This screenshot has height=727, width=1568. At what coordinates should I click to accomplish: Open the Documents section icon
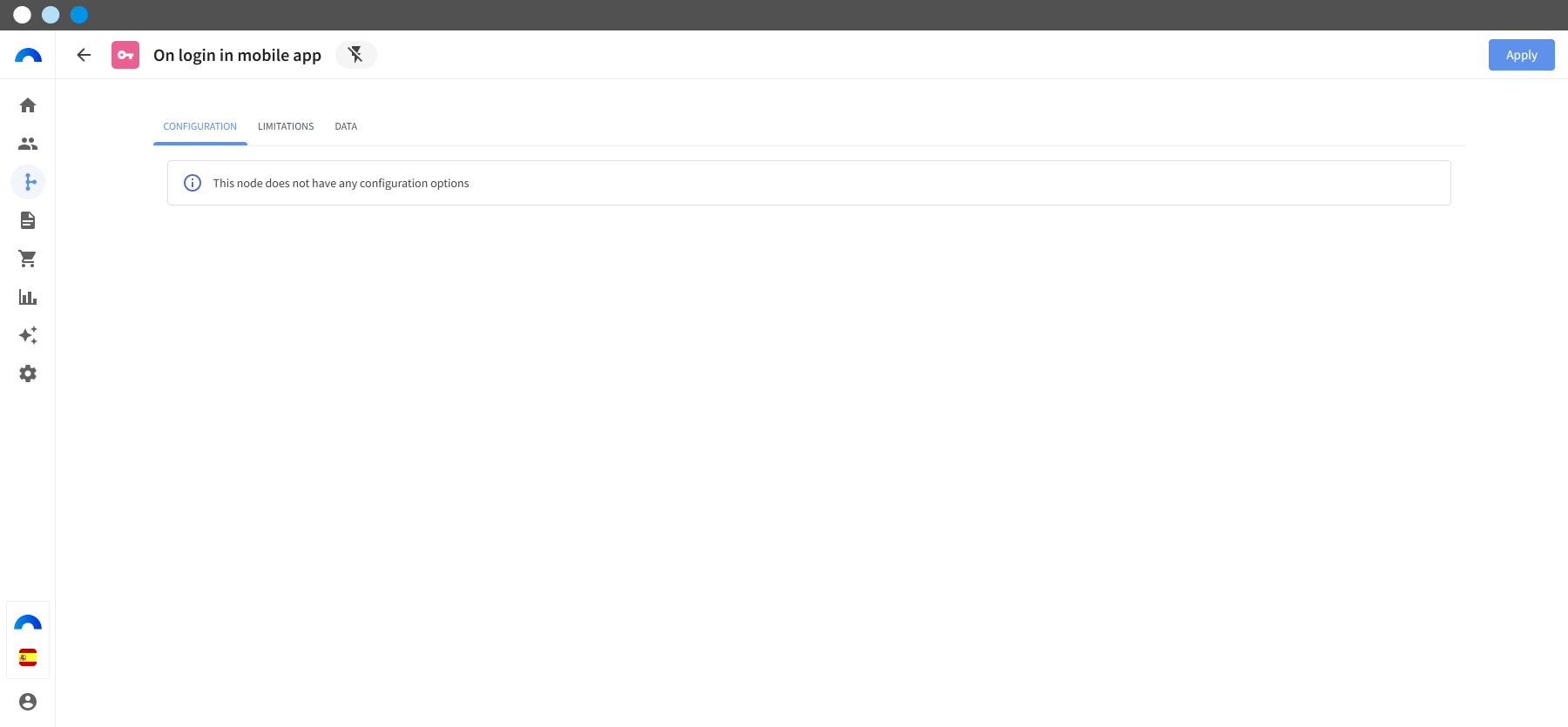28,220
